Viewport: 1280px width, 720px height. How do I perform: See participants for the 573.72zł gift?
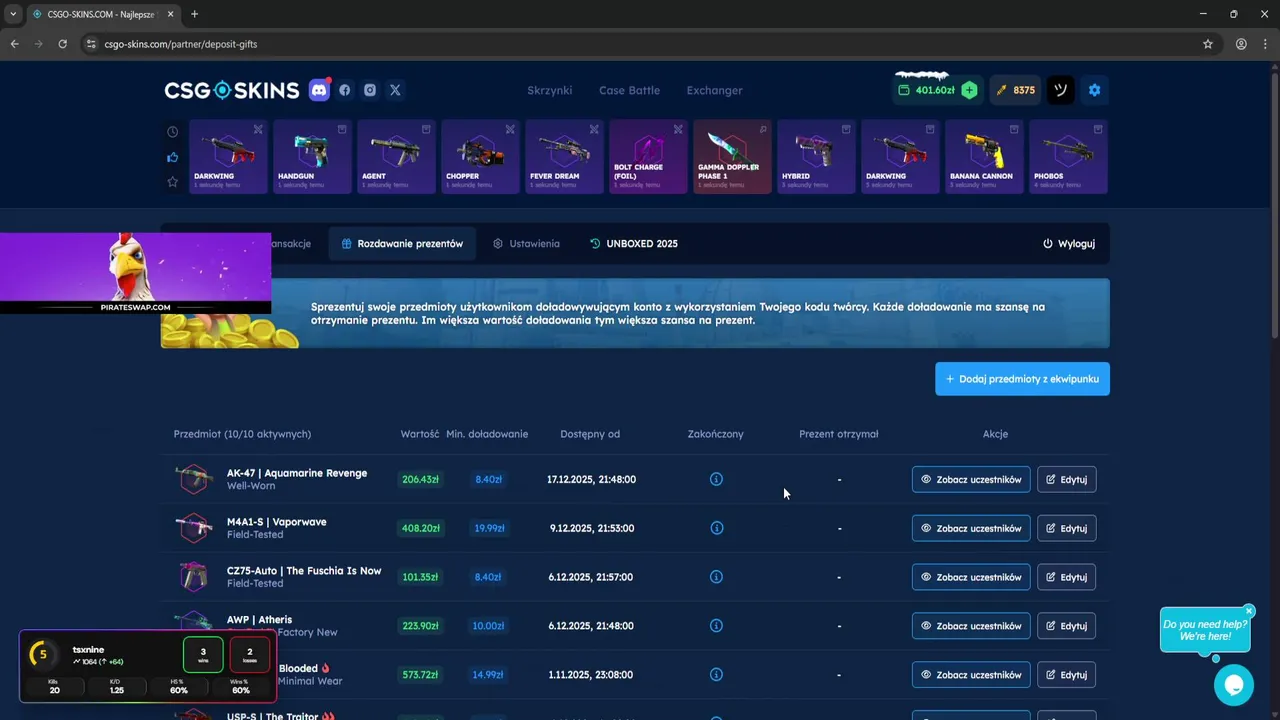[971, 675]
